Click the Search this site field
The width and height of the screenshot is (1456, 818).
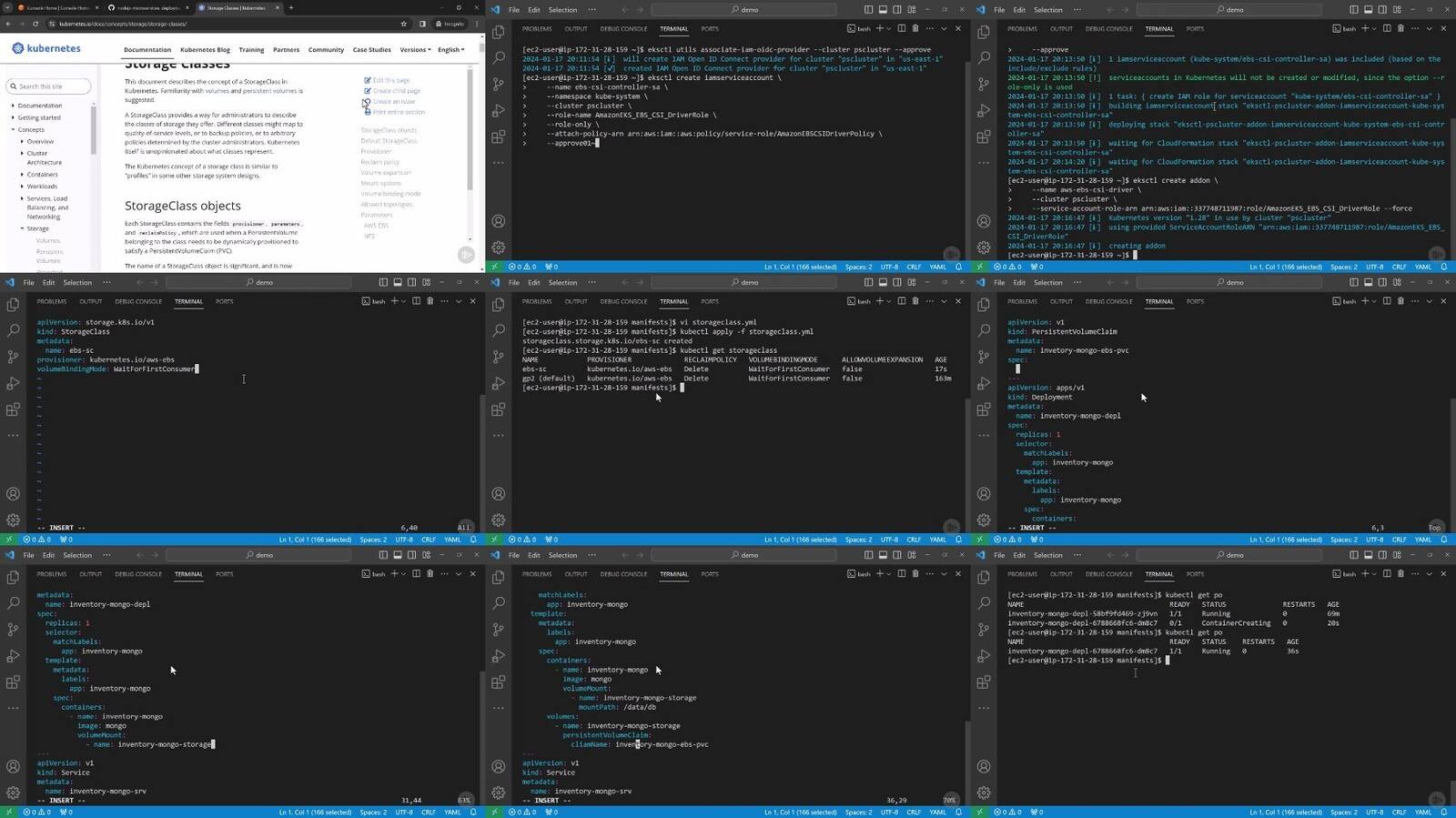point(49,86)
